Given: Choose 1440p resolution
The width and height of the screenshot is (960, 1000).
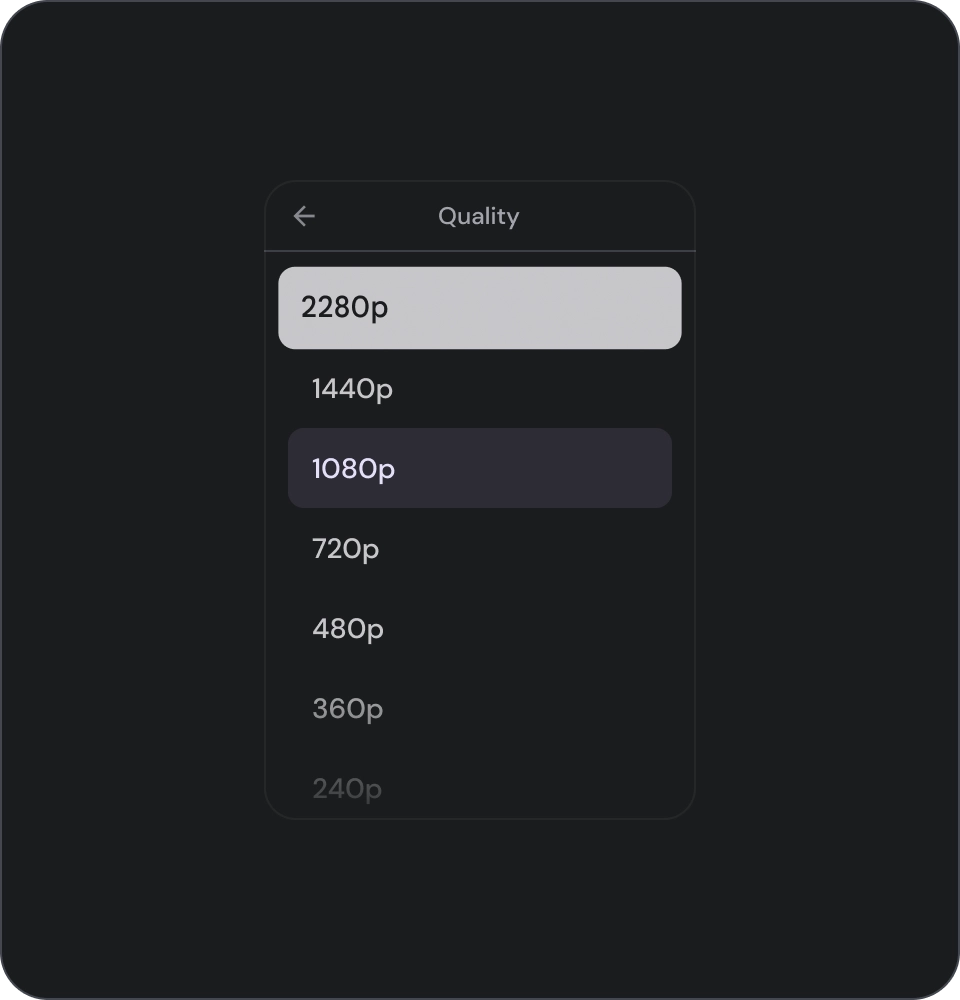Looking at the screenshot, I should coord(480,389).
